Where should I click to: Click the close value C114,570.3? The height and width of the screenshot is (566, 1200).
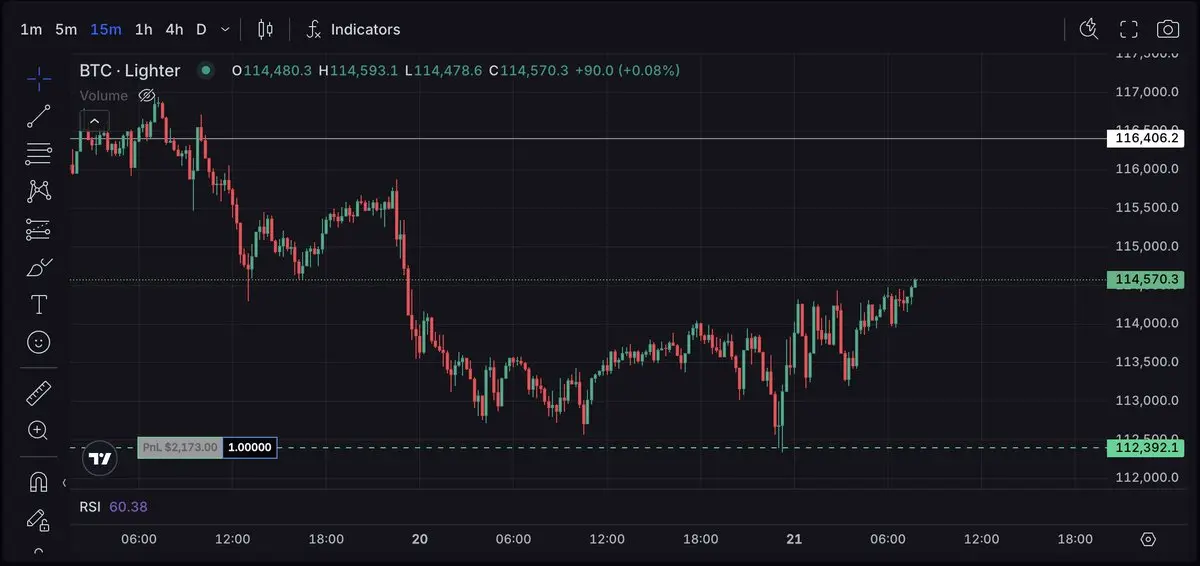tap(529, 70)
